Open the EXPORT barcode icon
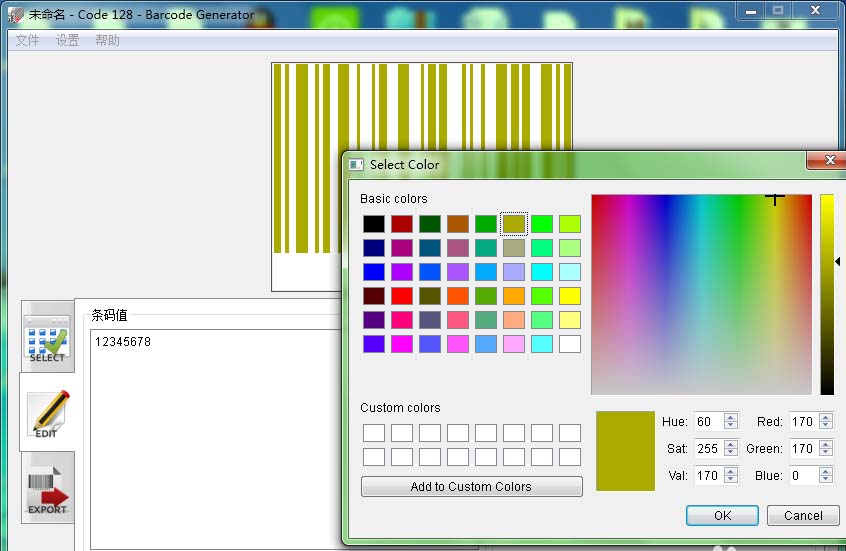The width and height of the screenshot is (846, 551). point(47,489)
